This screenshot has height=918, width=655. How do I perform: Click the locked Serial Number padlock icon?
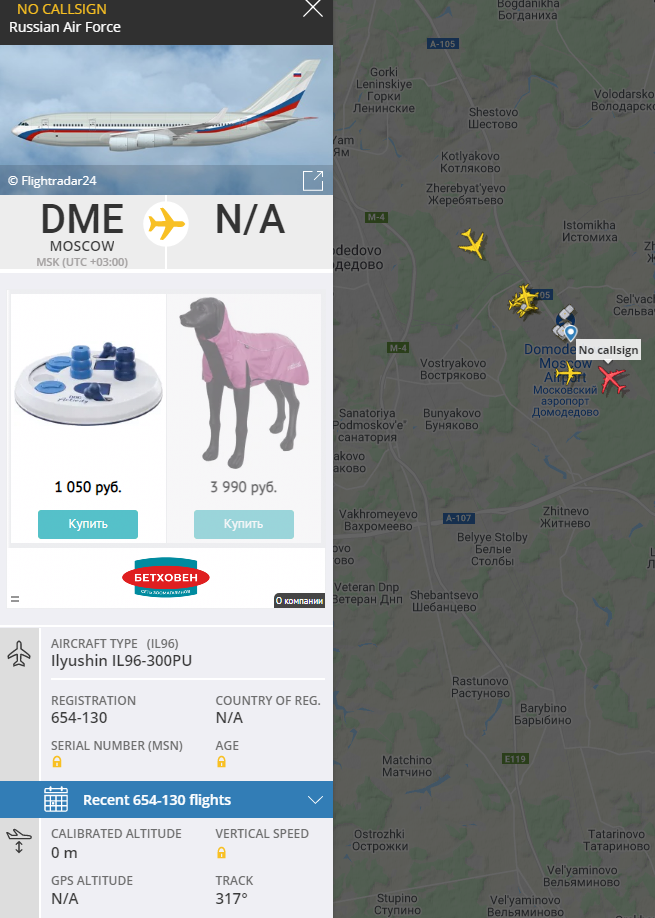[x=57, y=762]
